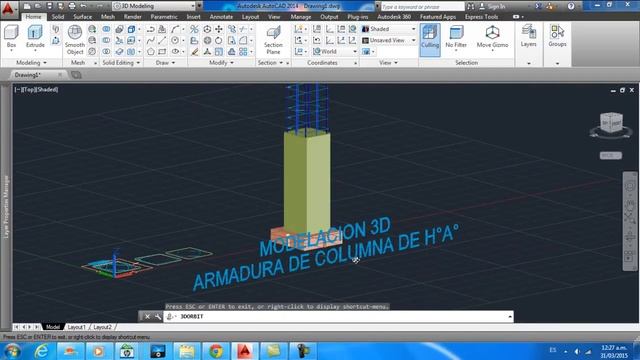The width and height of the screenshot is (640, 360).
Task: Open the Annotate ribbon tab
Action: tap(221, 17)
